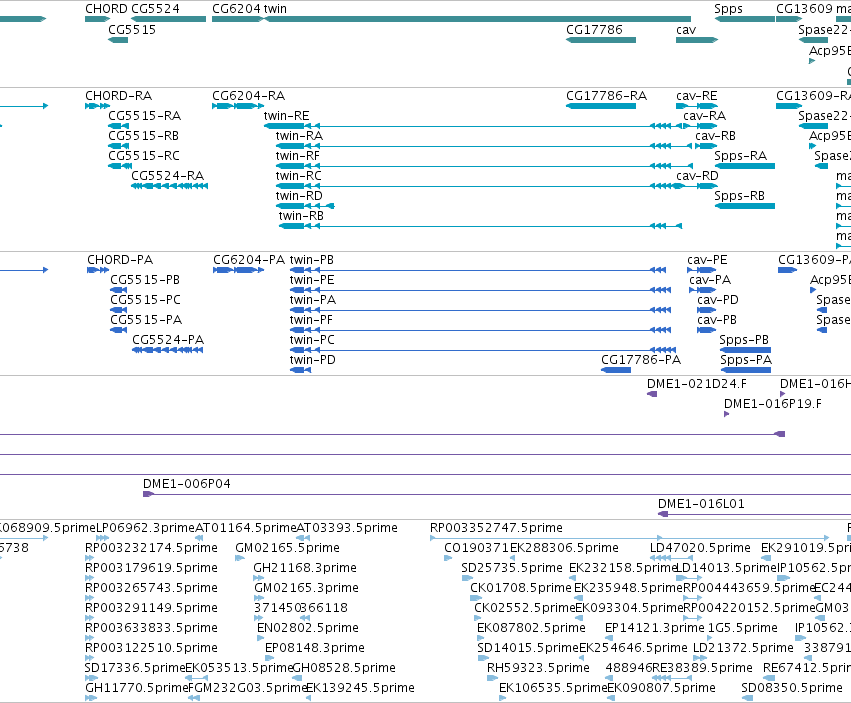Select the CG5524-PA protein label
Viewport: 851px width, 703px height.
point(168,340)
